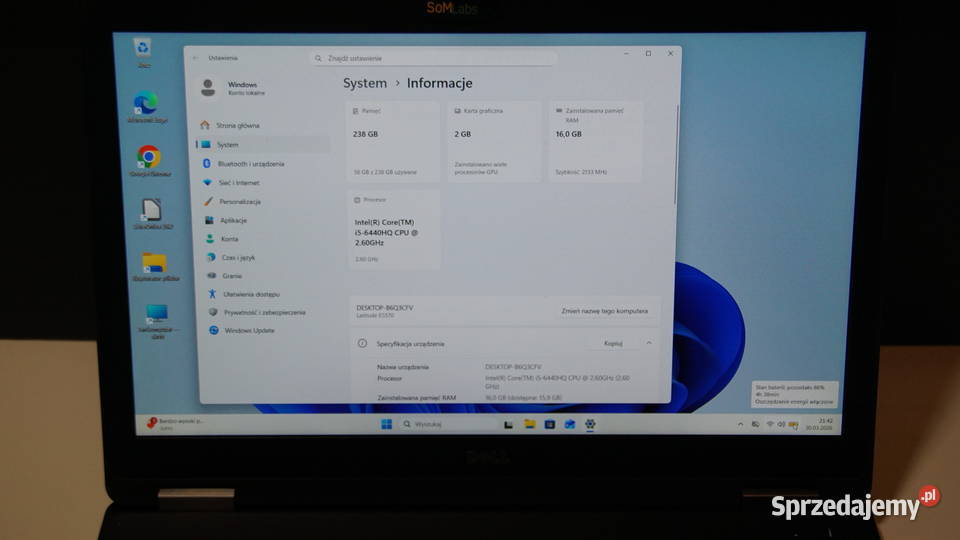Open Task View on the taskbar
The width and height of the screenshot is (960, 540).
click(x=508, y=424)
